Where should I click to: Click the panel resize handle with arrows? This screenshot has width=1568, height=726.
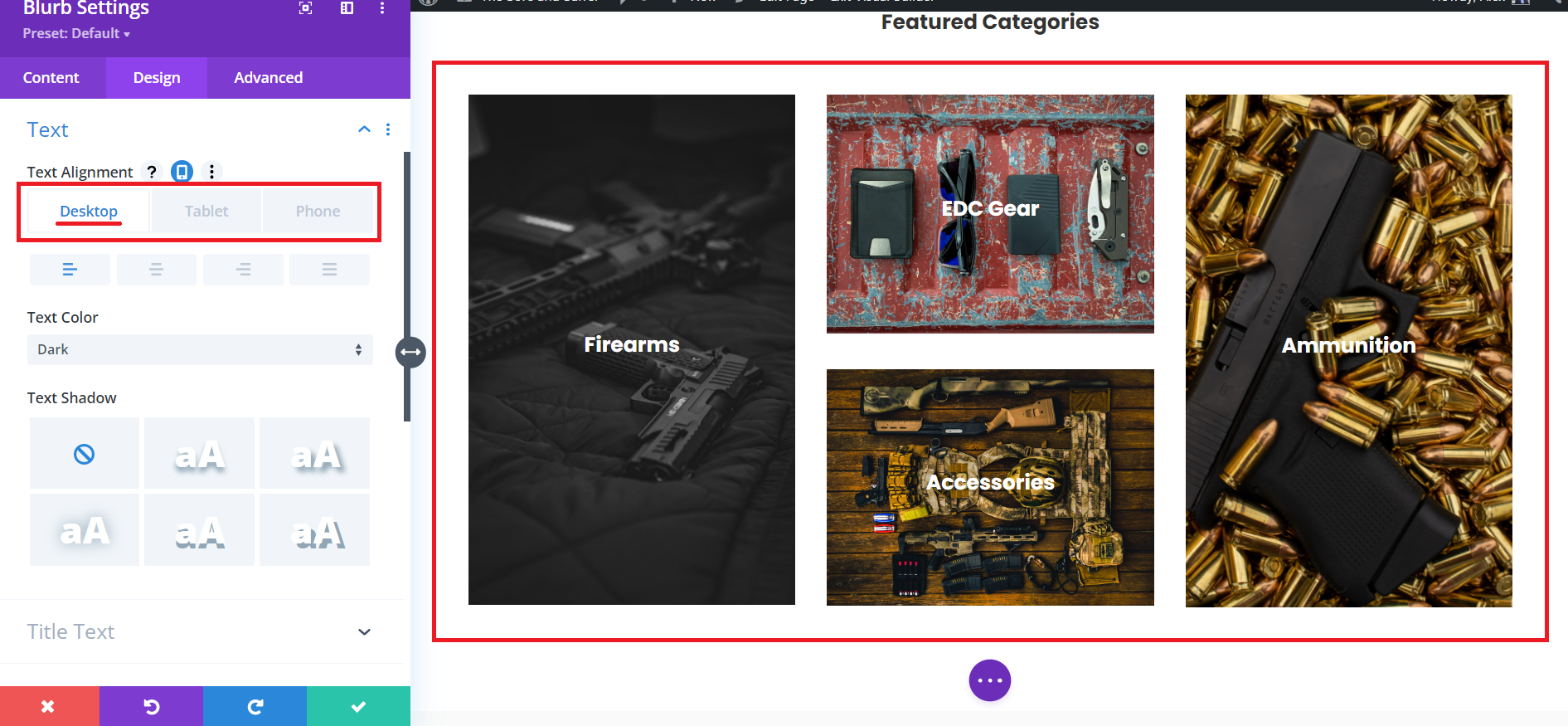(410, 352)
